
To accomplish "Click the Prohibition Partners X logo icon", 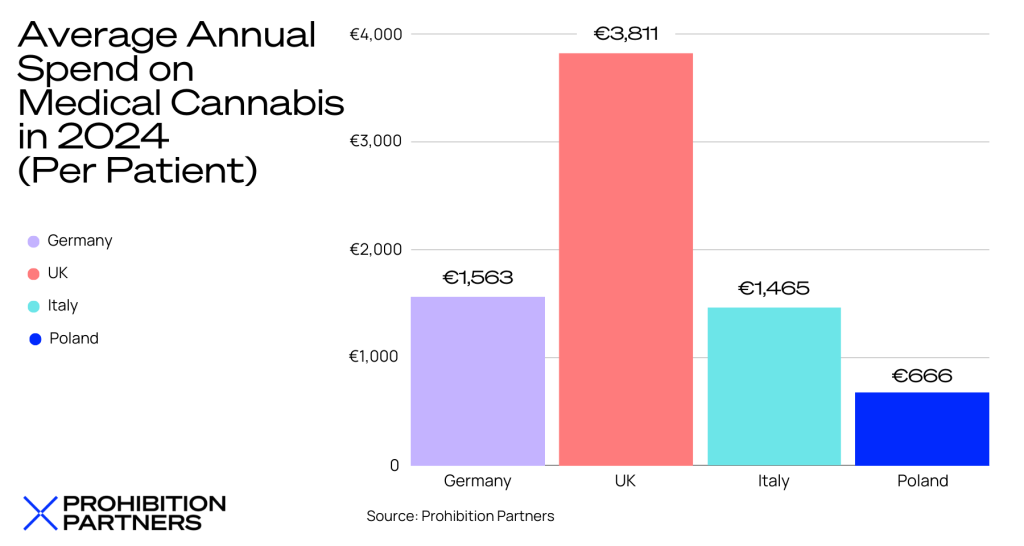I will coord(40,512).
